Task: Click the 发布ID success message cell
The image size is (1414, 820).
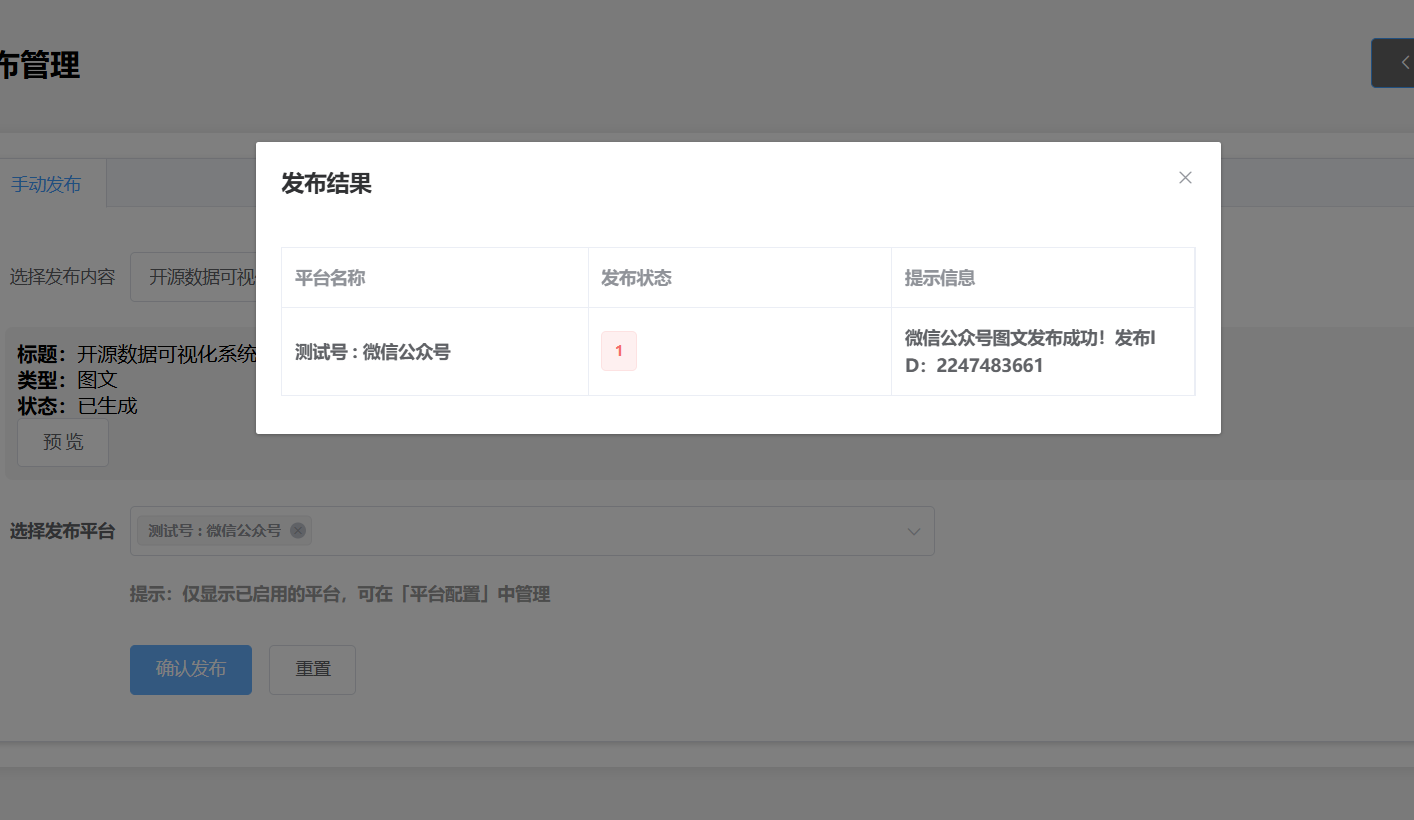Action: click(1030, 352)
